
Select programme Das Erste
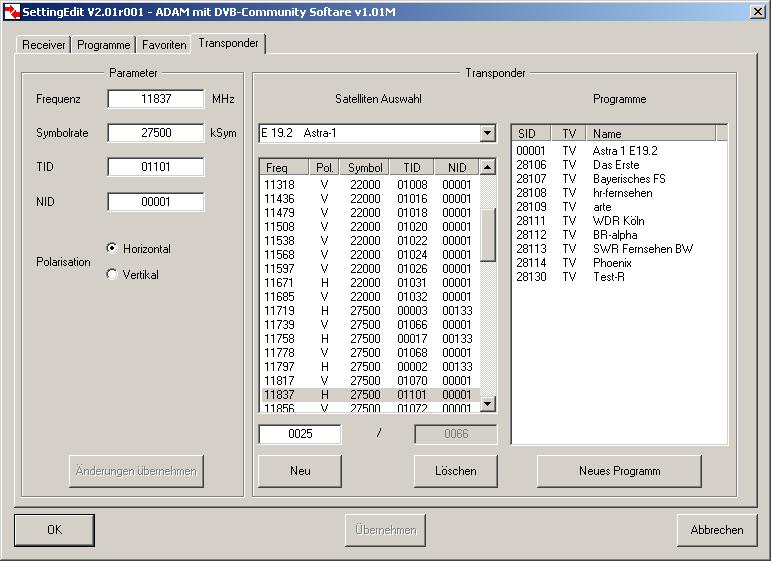pos(619,165)
